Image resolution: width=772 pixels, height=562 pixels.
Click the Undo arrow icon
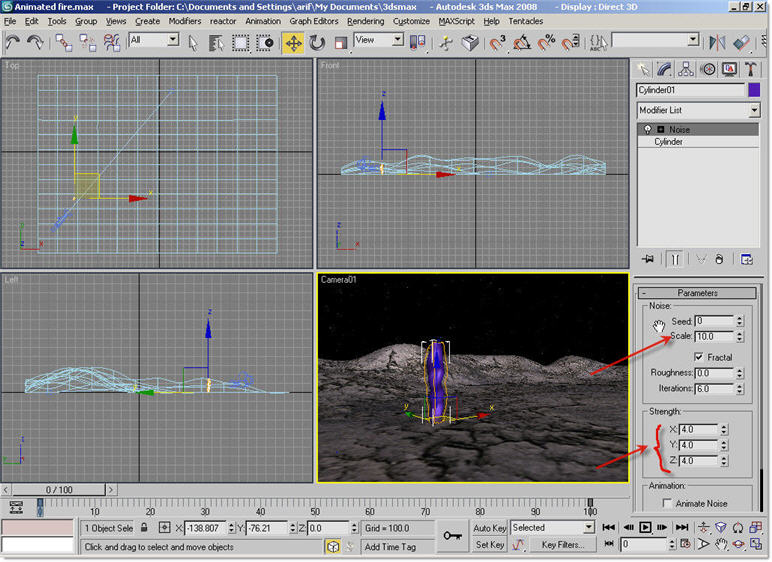pyautogui.click(x=13, y=42)
